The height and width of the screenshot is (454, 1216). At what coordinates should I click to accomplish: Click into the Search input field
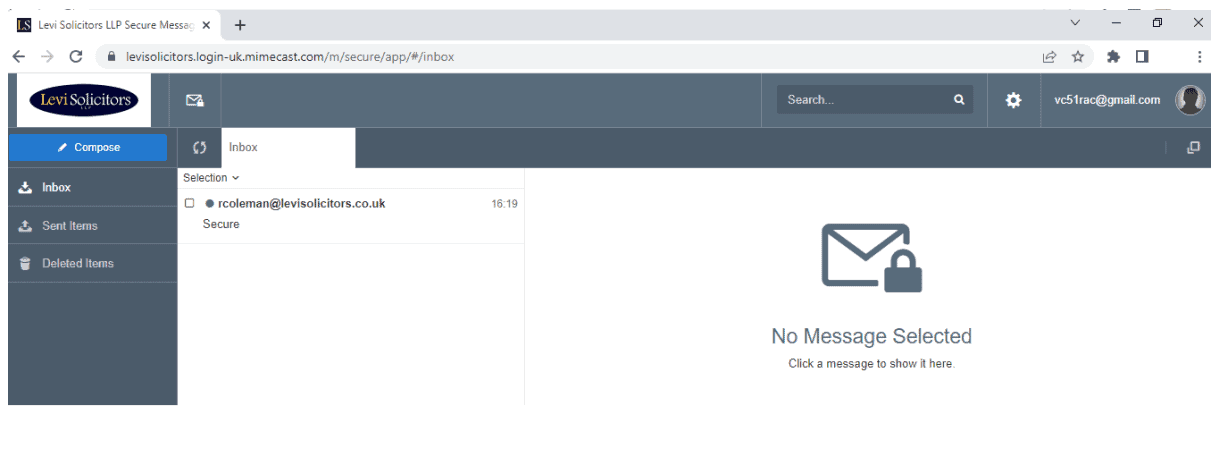tap(863, 100)
